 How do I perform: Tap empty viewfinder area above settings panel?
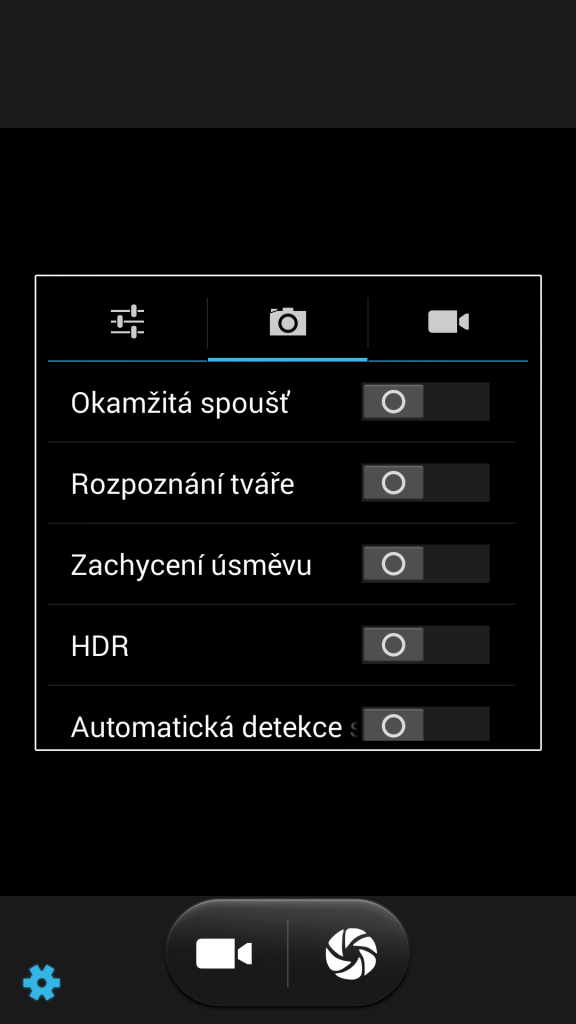(x=288, y=201)
